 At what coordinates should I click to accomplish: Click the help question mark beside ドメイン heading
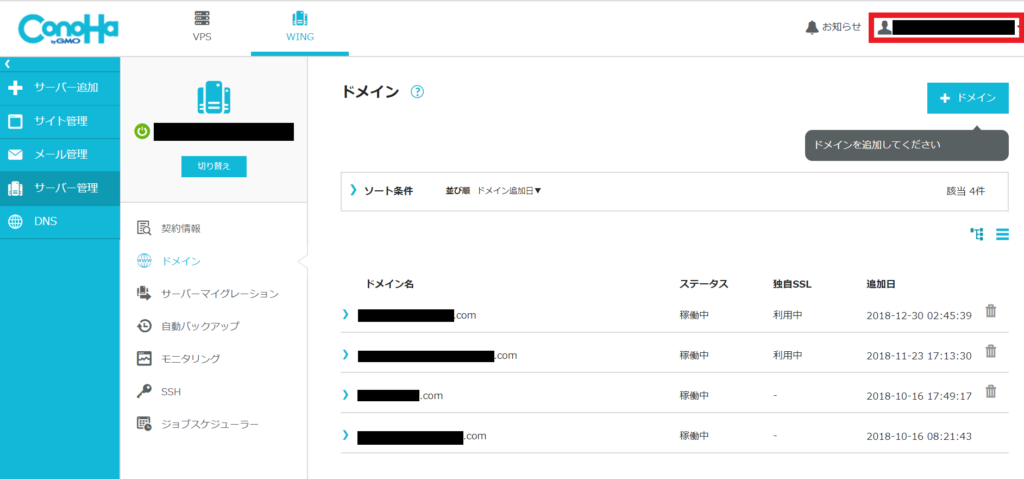click(417, 92)
